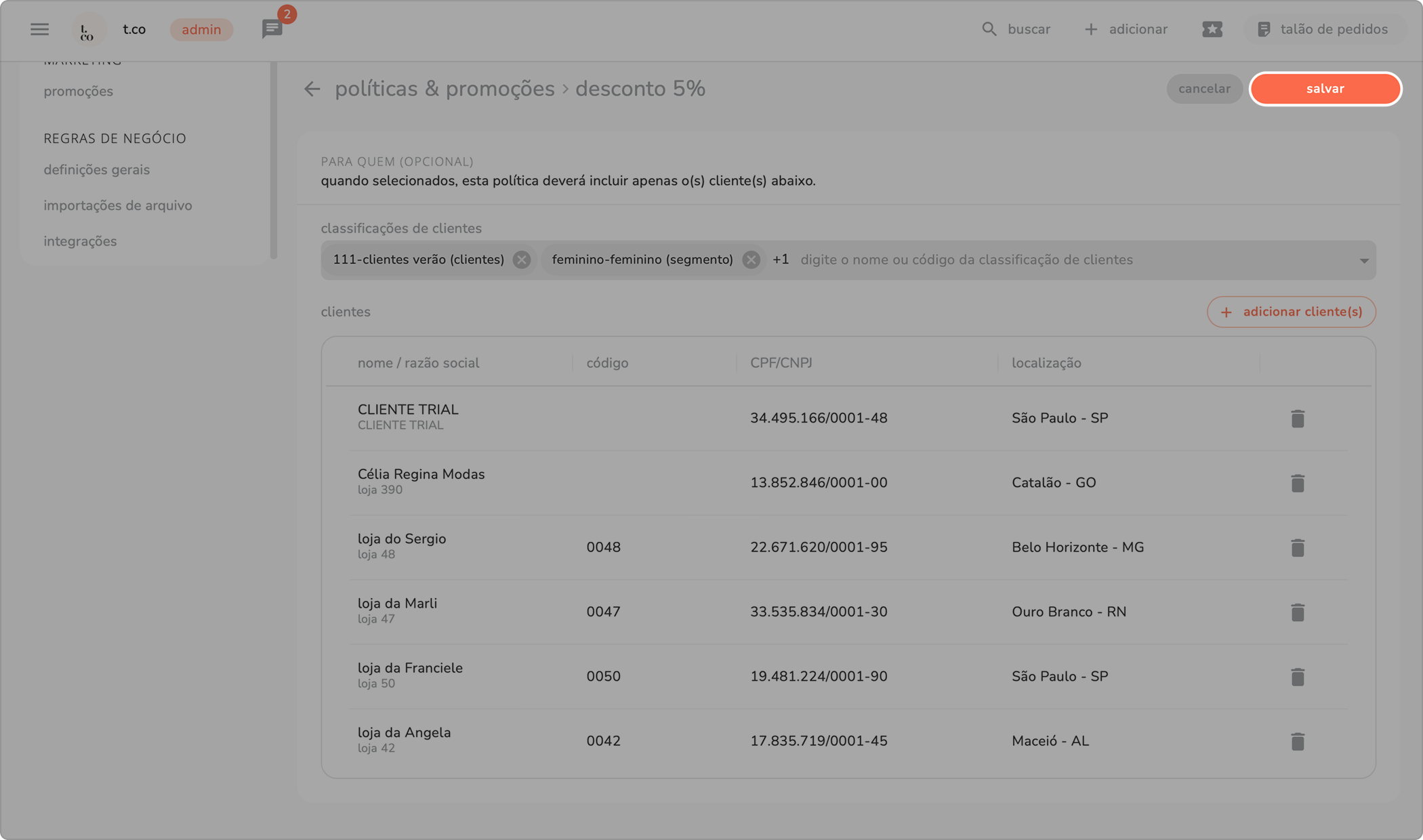Expand the classificações de clientes dropdown

(1363, 261)
